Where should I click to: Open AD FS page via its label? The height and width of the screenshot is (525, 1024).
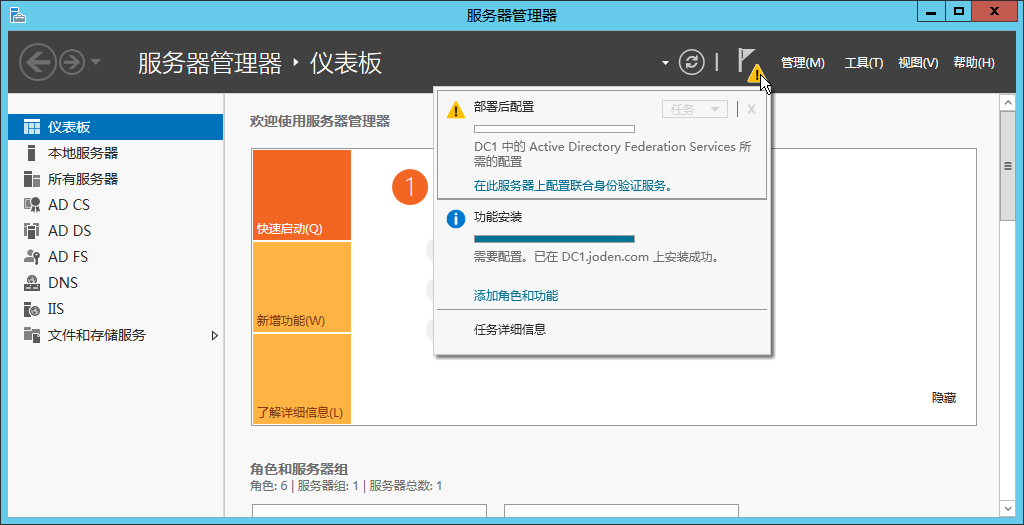click(x=68, y=257)
